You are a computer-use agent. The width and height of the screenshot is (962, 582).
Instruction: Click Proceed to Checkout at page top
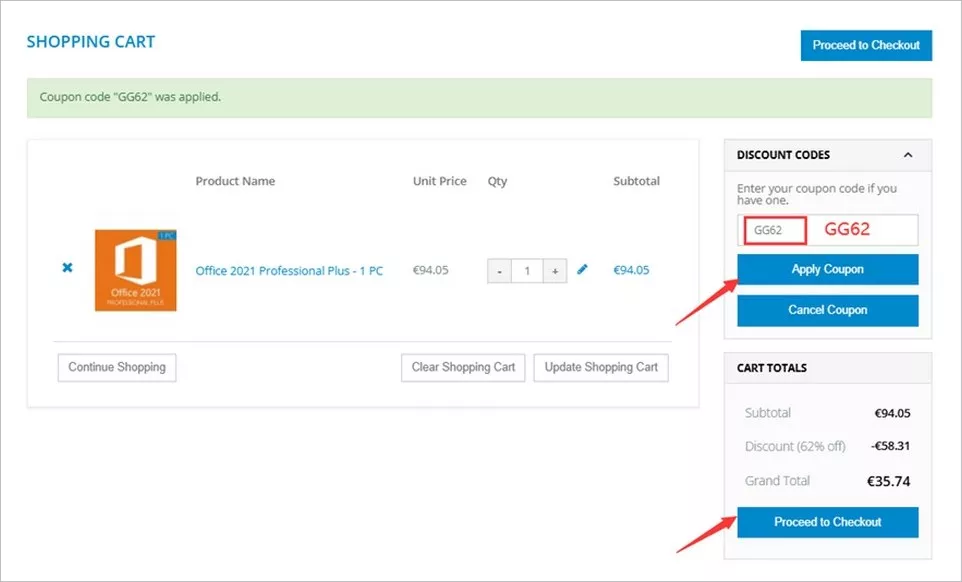pyautogui.click(x=866, y=45)
